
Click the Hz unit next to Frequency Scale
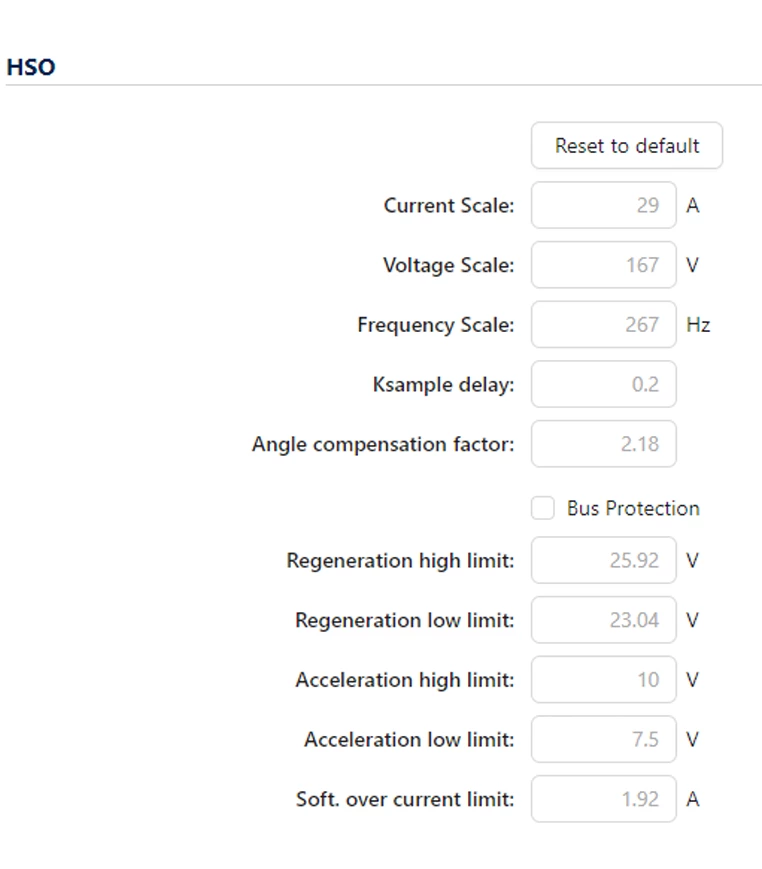pos(698,325)
